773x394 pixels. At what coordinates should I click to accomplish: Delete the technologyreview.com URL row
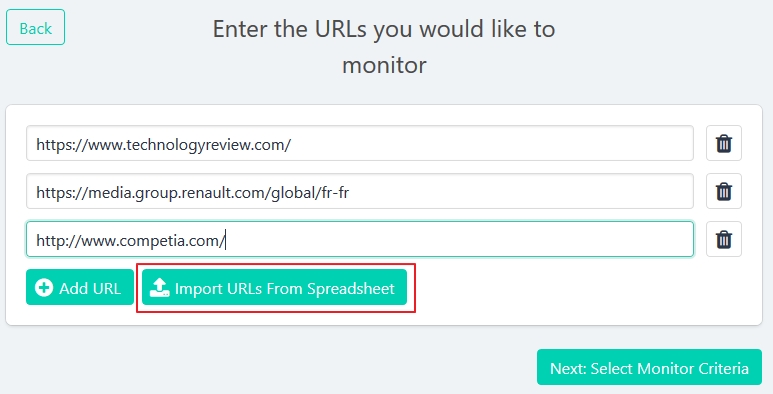pos(723,143)
